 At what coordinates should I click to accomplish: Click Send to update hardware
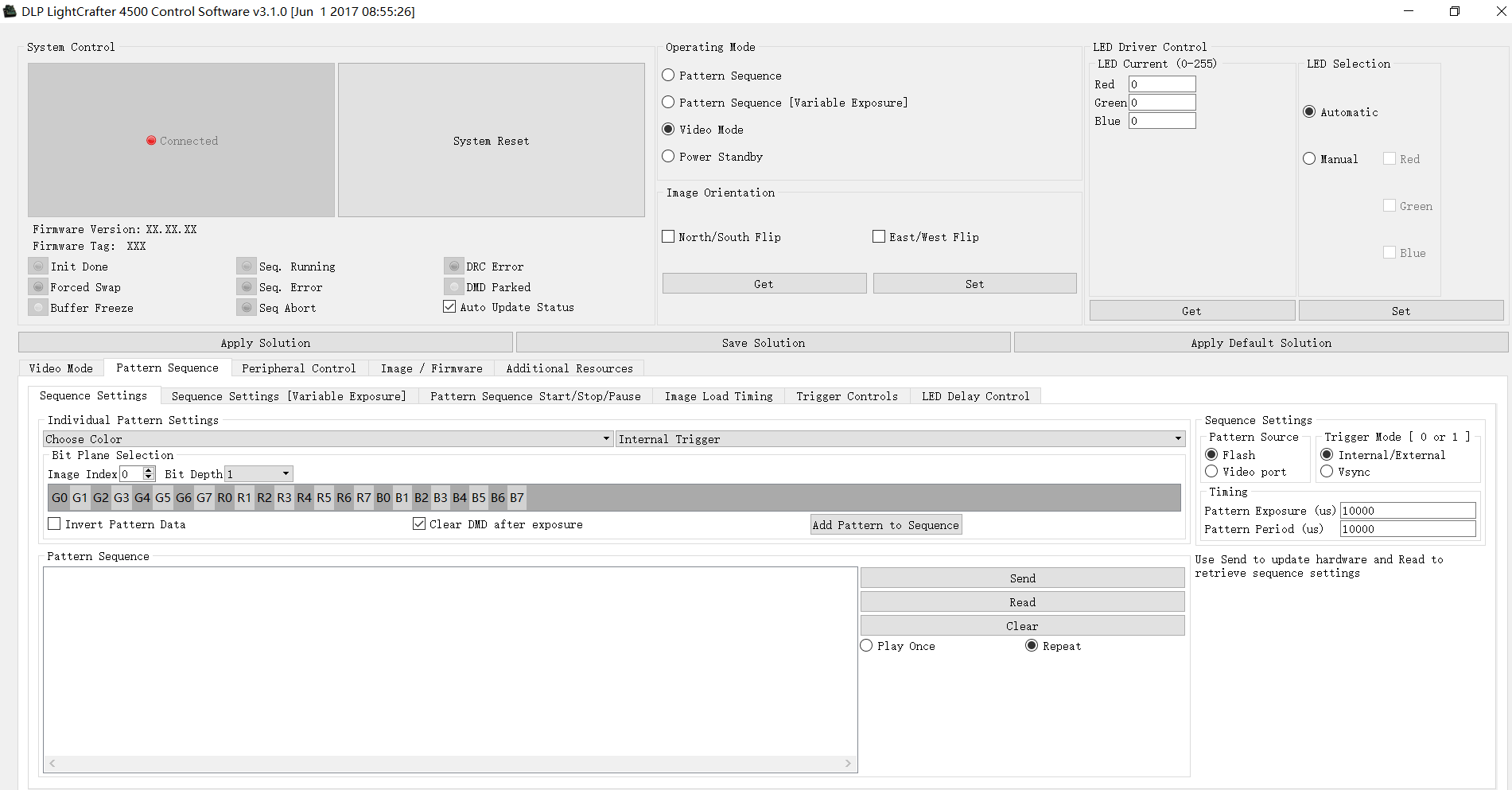(x=1023, y=578)
